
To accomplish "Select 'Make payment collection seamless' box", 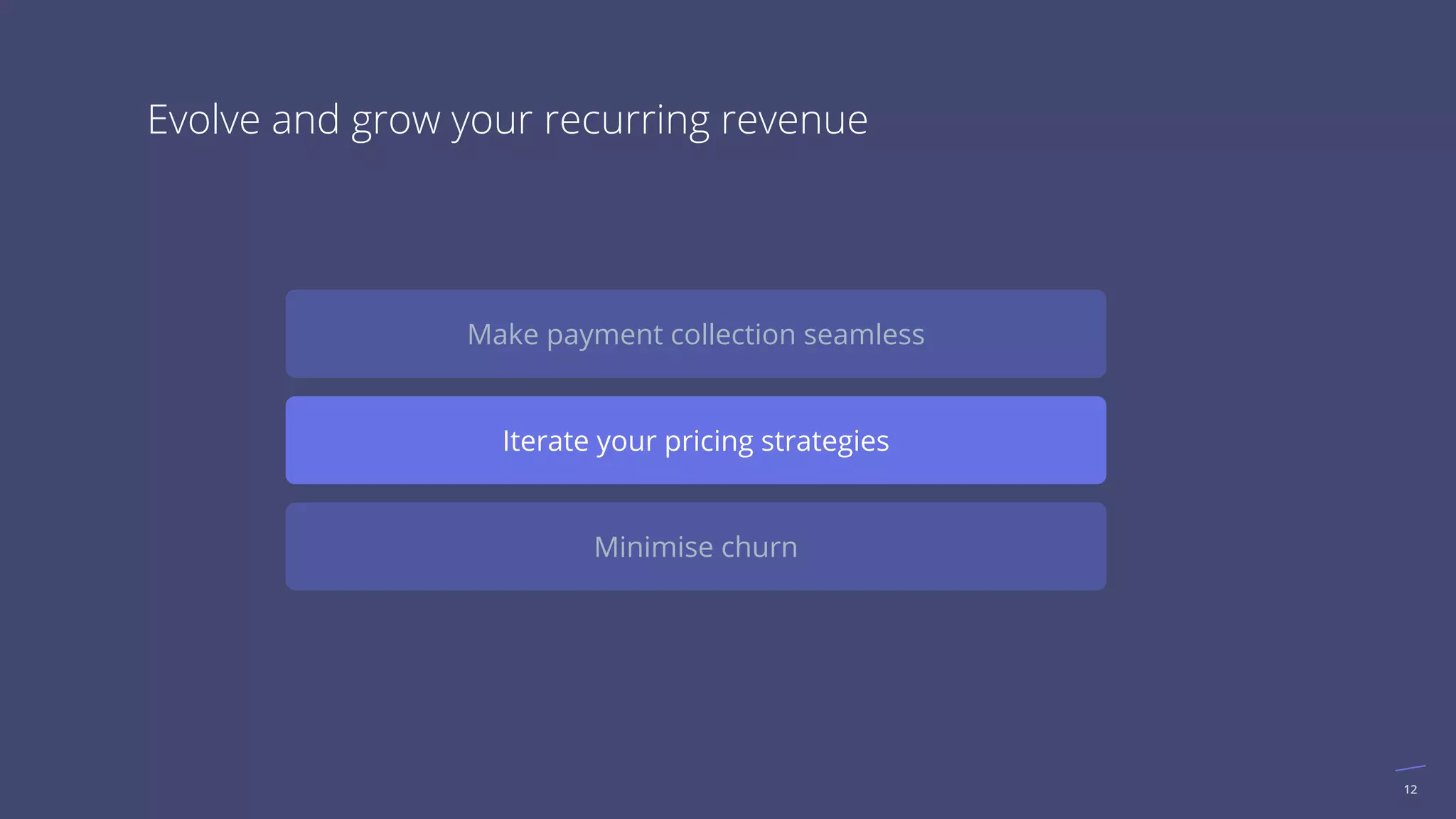I will tap(695, 333).
